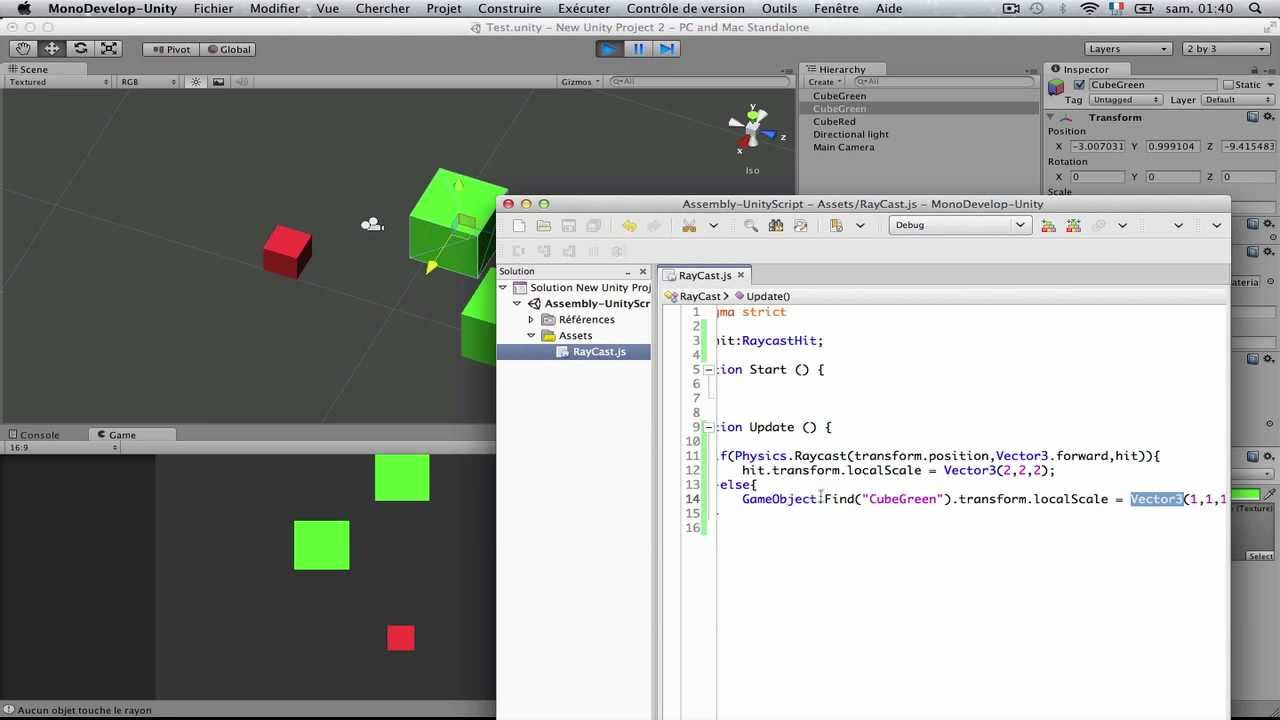Select the Unity Scale tool

point(109,49)
